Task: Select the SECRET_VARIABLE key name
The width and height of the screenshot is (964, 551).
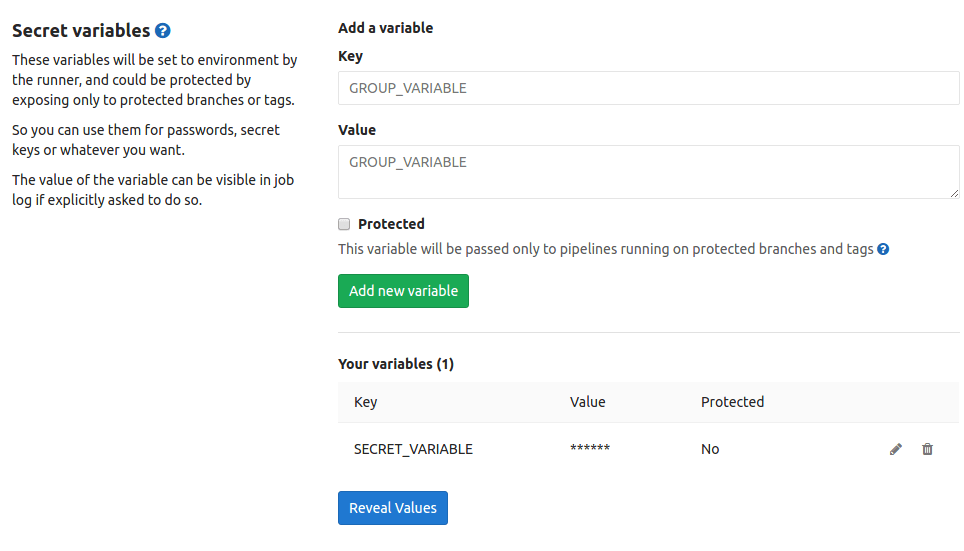Action: point(413,449)
